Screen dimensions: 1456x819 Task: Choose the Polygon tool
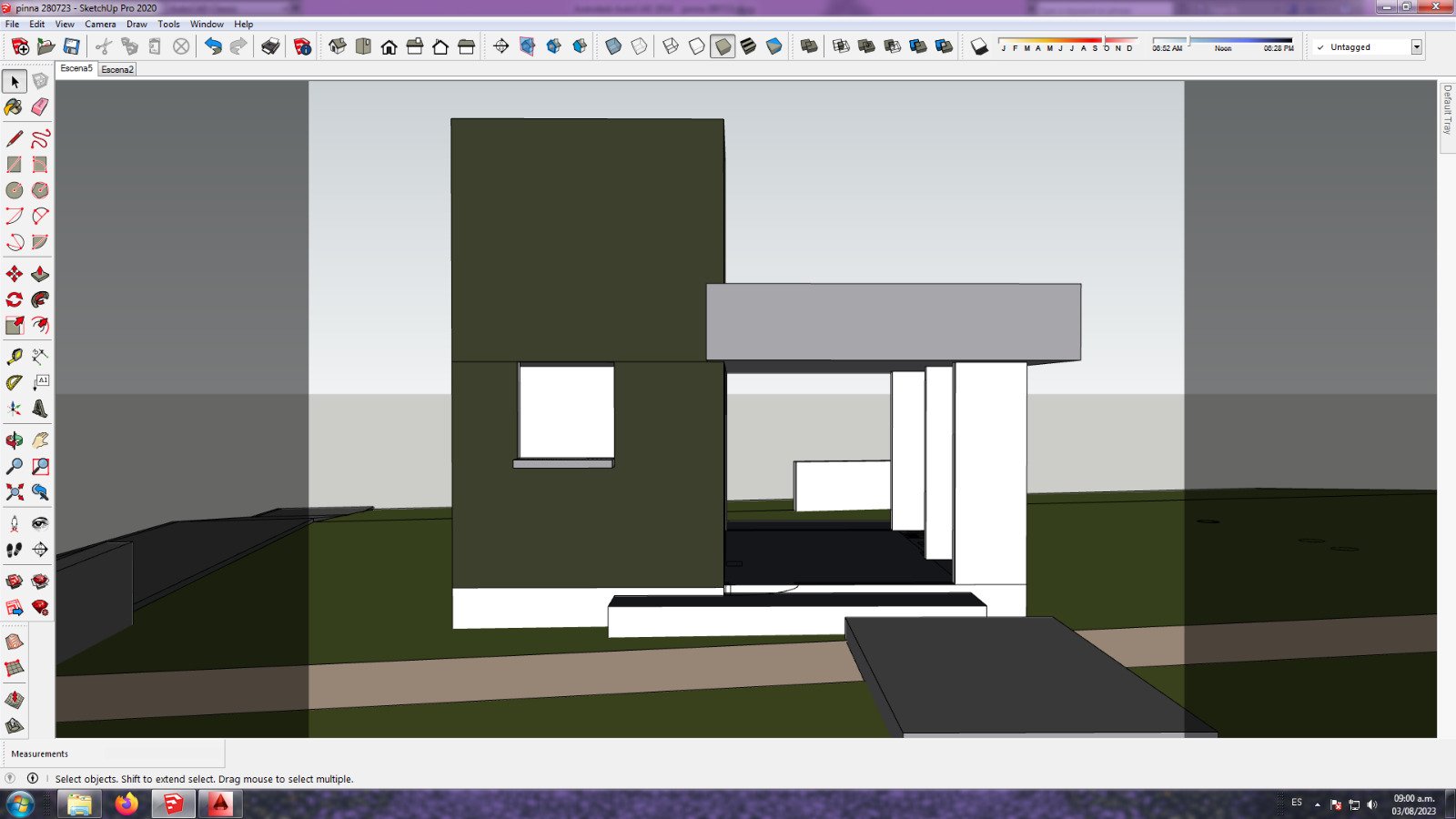click(40, 190)
